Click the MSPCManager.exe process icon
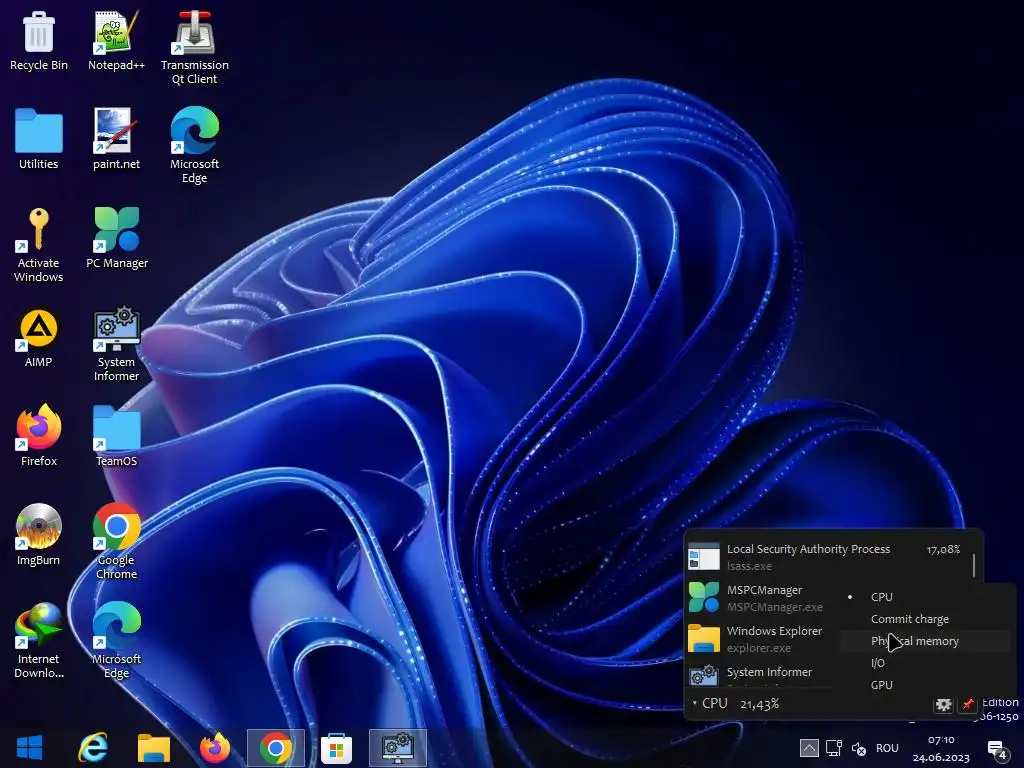Screen dimensions: 1024x768 (704, 598)
